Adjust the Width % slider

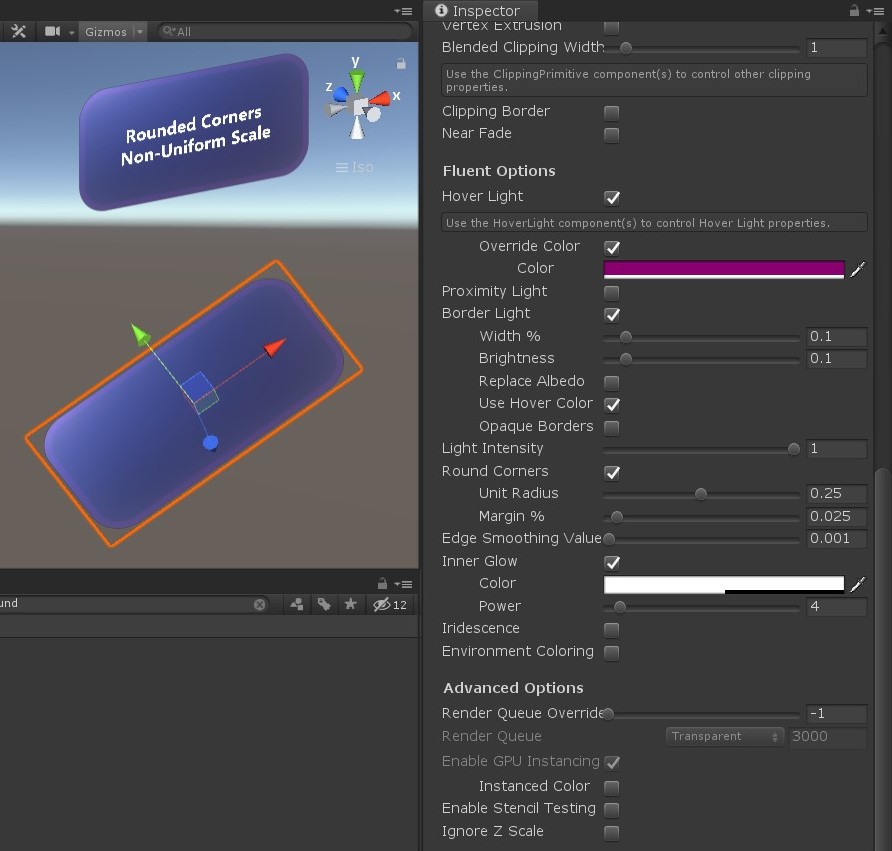click(x=701, y=337)
